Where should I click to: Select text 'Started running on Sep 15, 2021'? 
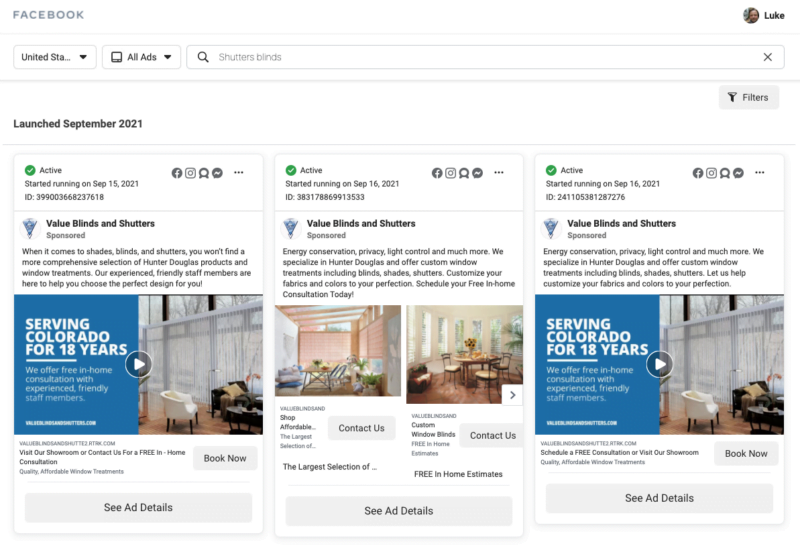pos(82,184)
